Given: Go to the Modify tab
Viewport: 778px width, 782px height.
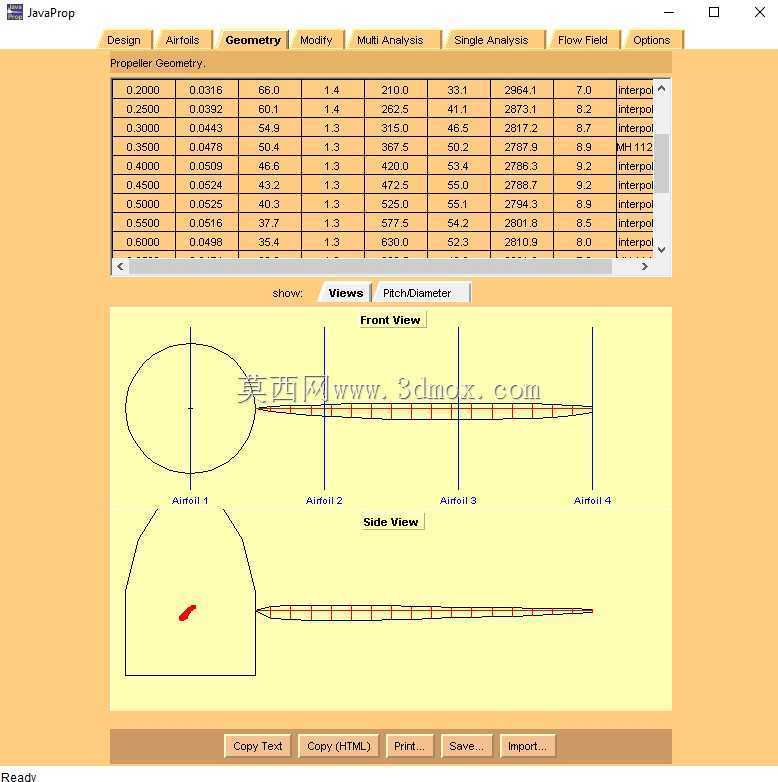Looking at the screenshot, I should coord(316,40).
